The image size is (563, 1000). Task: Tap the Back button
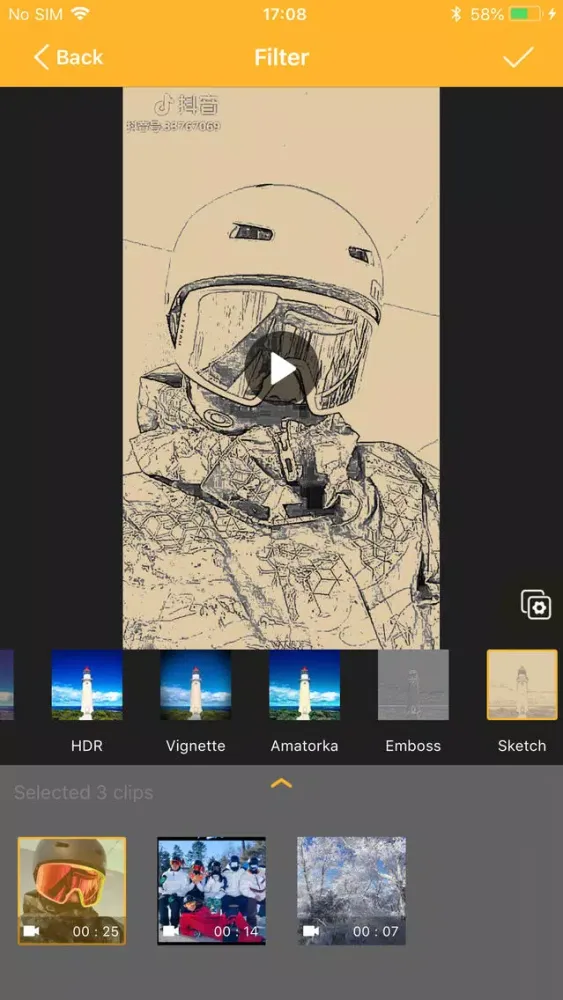click(68, 57)
